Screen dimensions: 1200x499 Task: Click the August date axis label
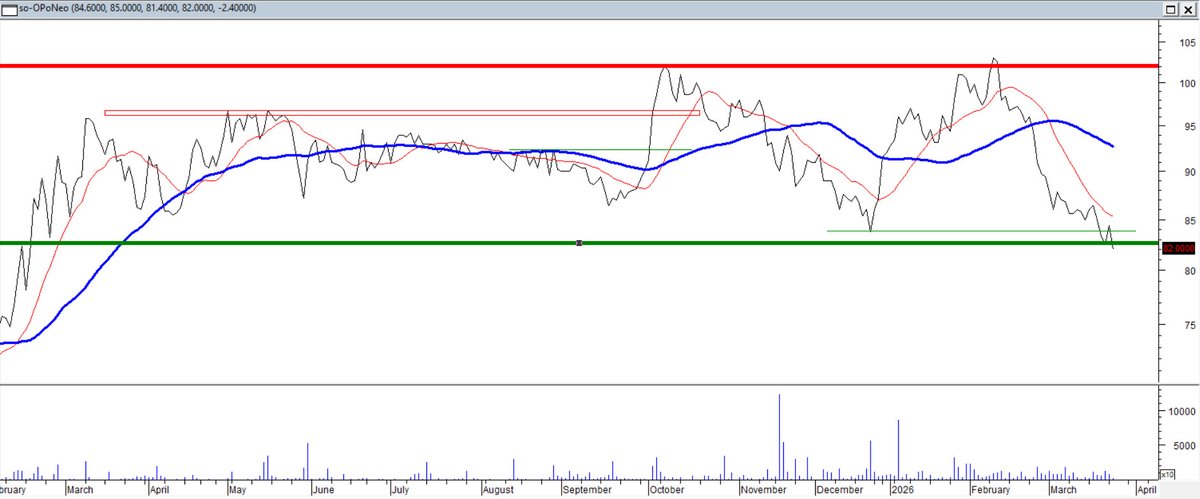pyautogui.click(x=497, y=490)
